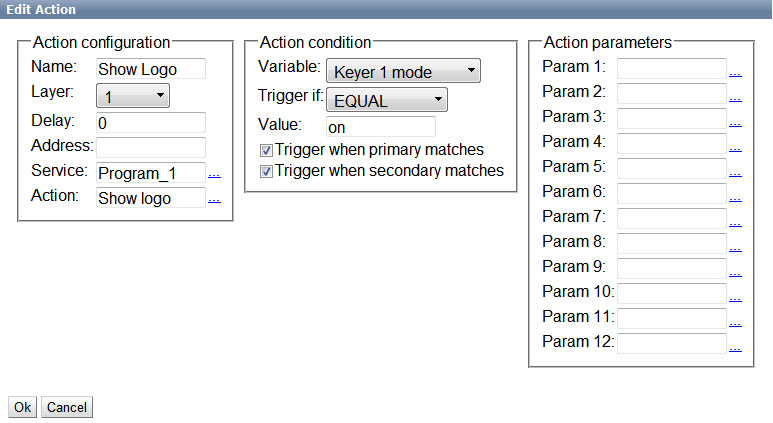Click the ellipsis link beside Param 10
This screenshot has width=773, height=423.
(x=735, y=298)
